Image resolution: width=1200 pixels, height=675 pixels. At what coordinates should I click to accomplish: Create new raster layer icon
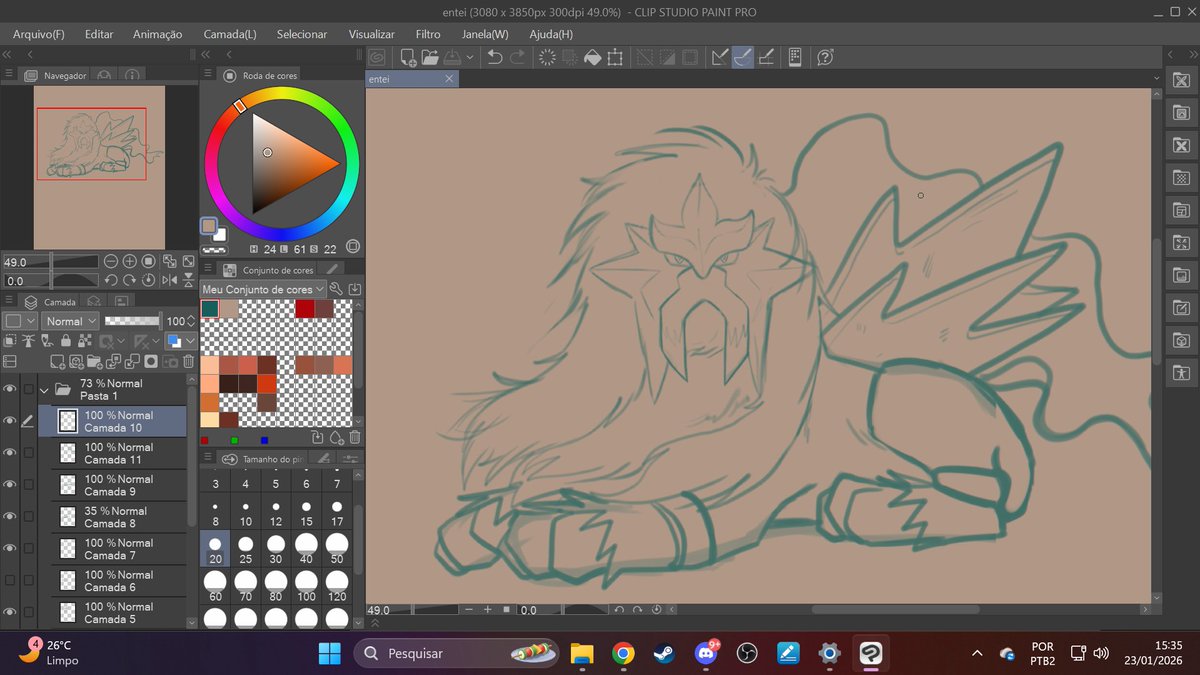[58, 362]
